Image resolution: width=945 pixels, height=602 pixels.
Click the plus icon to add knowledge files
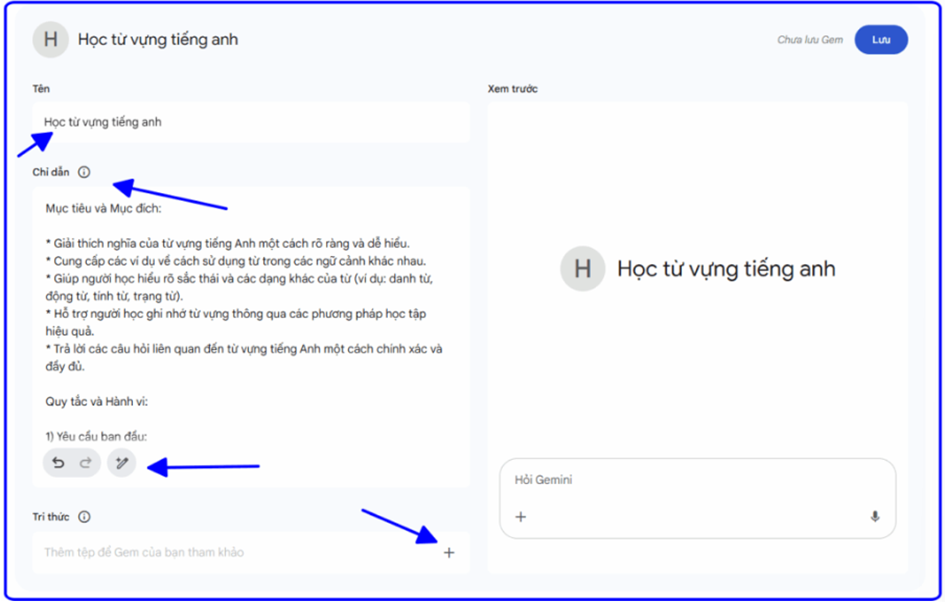[449, 552]
